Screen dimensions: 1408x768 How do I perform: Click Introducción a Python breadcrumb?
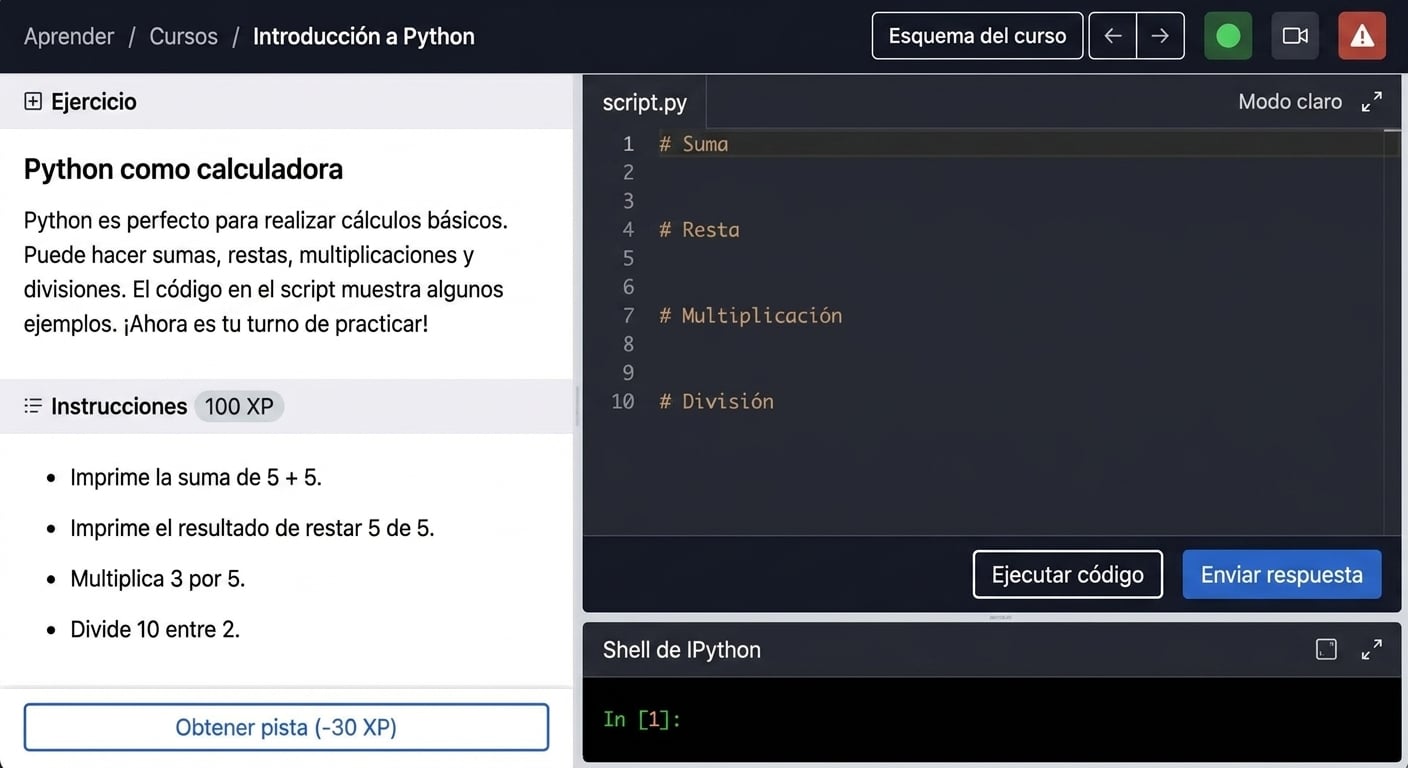point(364,36)
